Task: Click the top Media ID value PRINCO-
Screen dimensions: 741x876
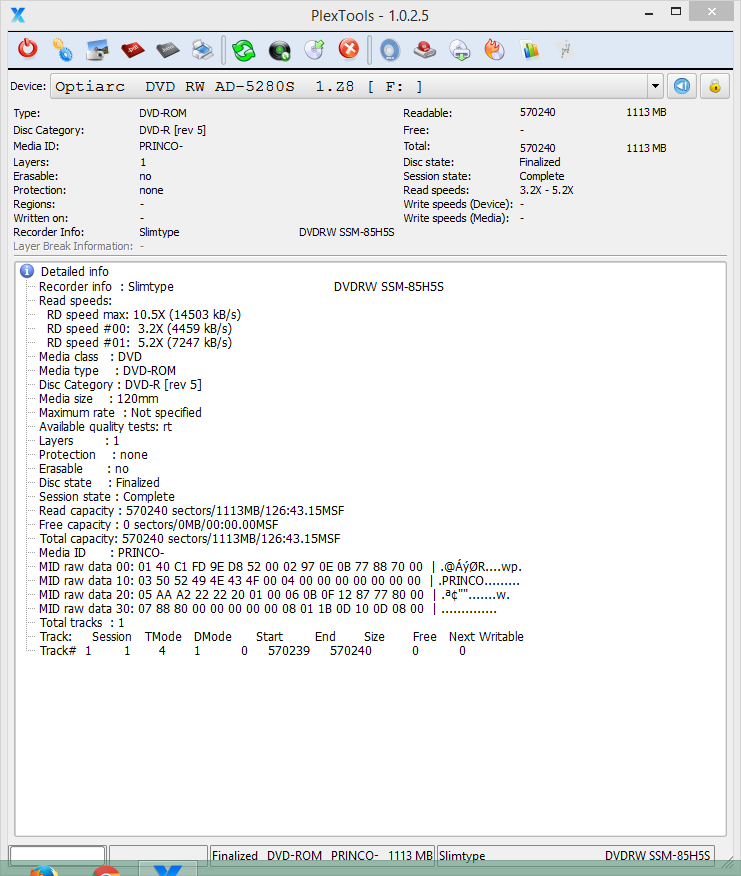Action: point(161,146)
